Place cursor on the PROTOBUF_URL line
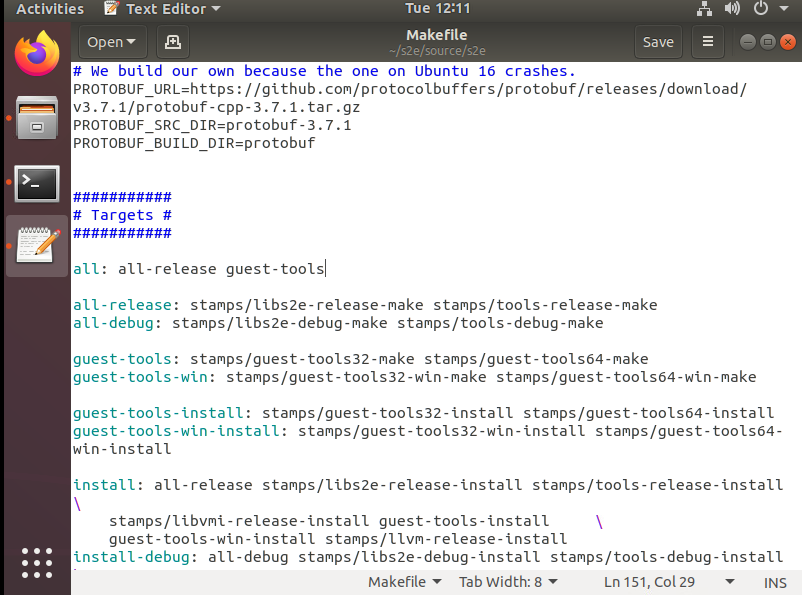This screenshot has height=595, width=802. [409, 89]
